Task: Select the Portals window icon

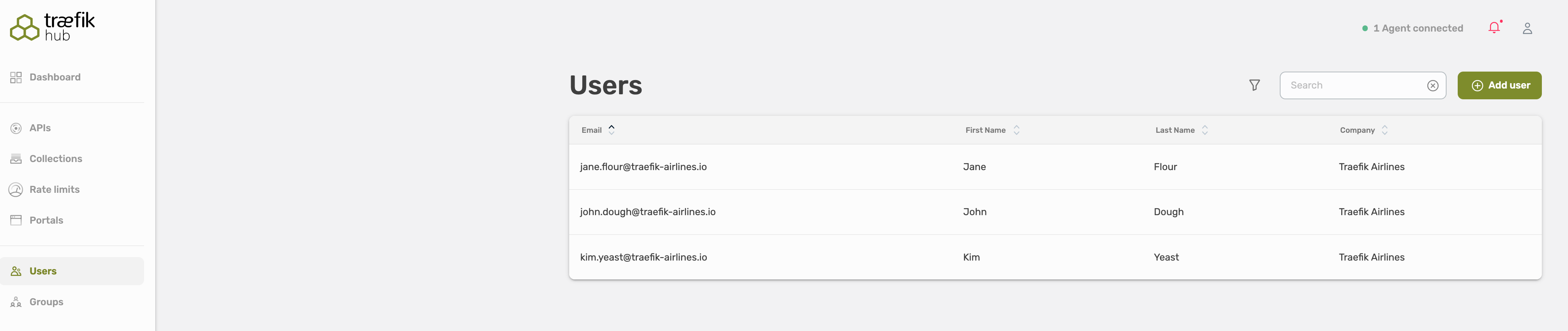Action: click(15, 219)
